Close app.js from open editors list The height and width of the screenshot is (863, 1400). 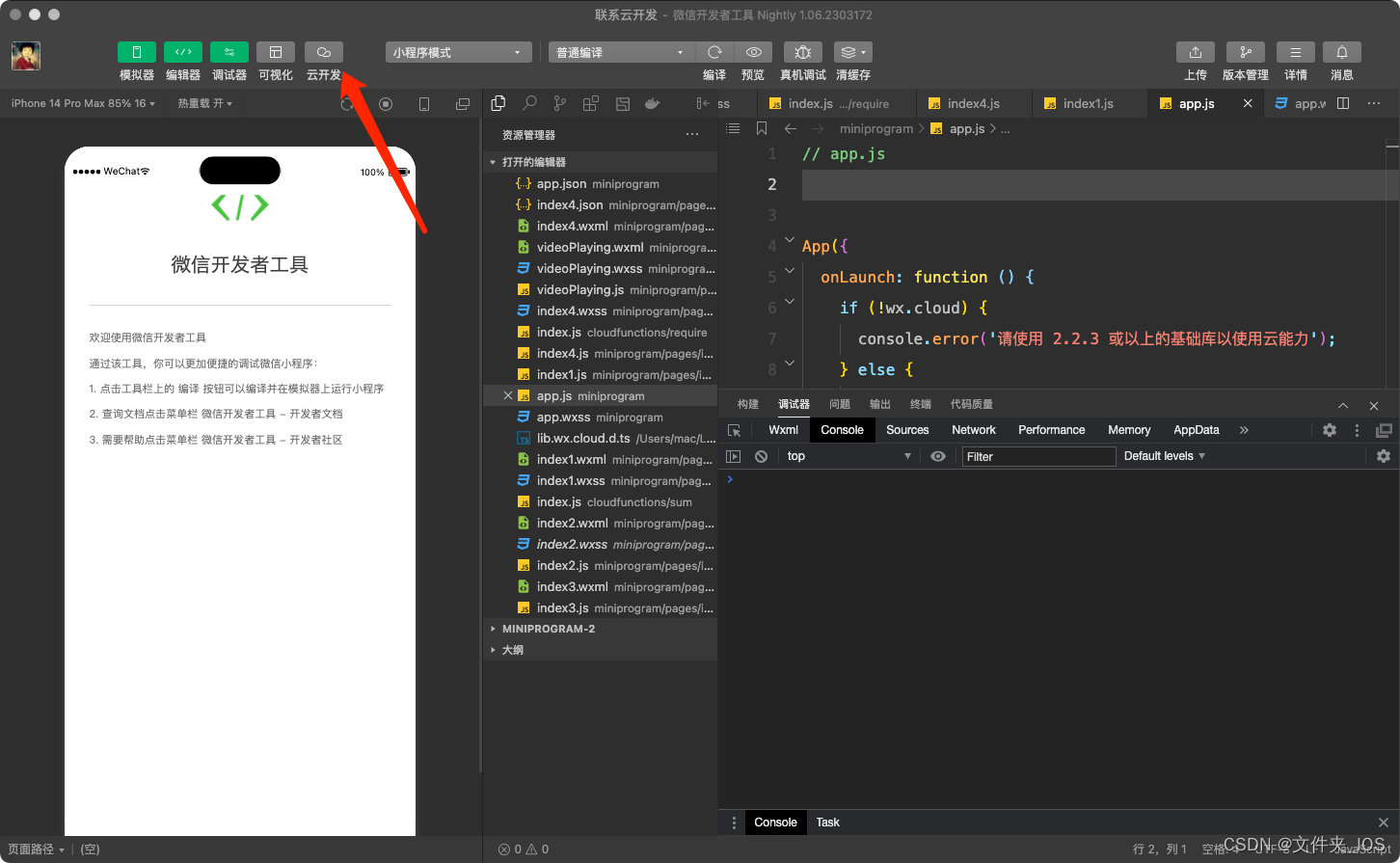coord(508,395)
